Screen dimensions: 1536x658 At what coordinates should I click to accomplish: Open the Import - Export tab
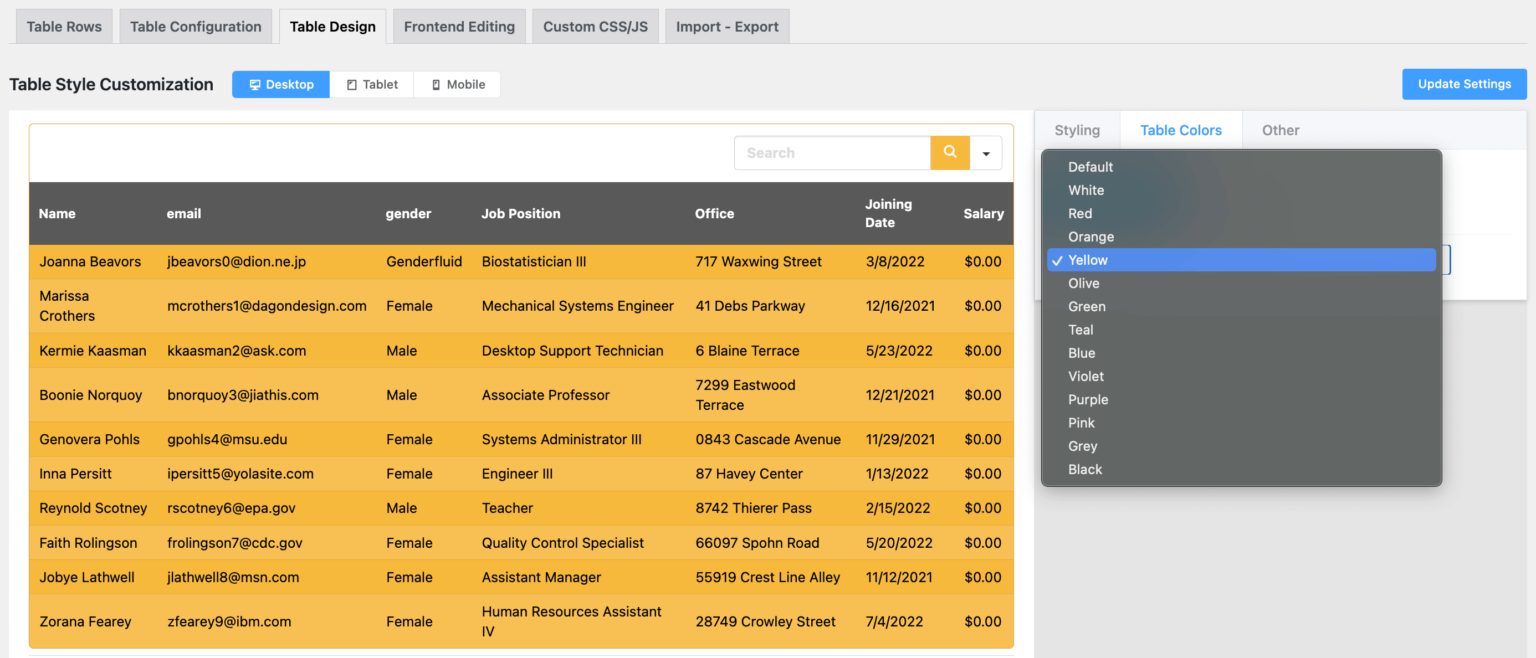point(727,27)
